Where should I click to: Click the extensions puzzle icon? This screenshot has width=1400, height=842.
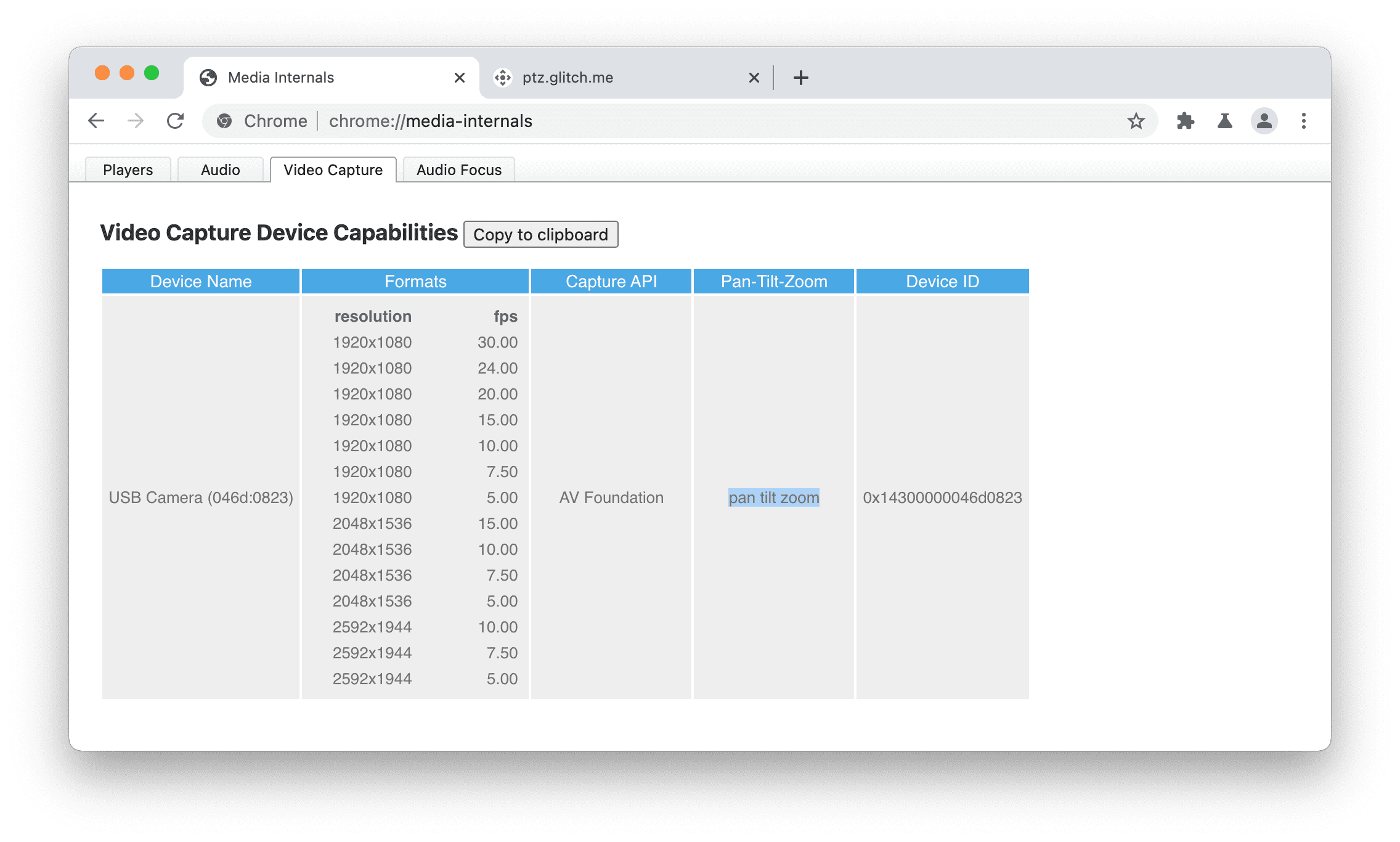tap(1183, 121)
